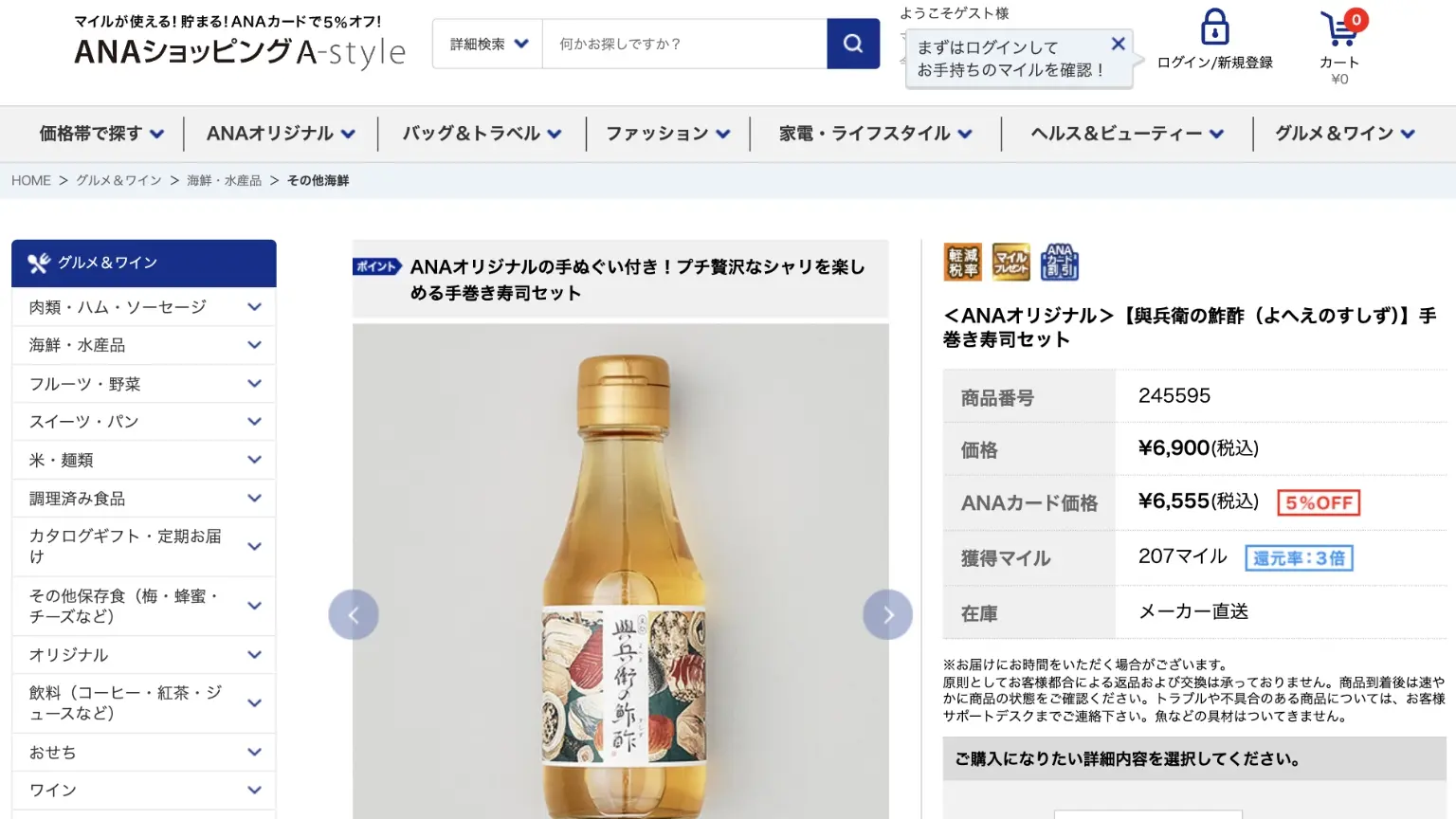
Task: Click the マイルプレゼント badge icon
Action: coord(1010,263)
